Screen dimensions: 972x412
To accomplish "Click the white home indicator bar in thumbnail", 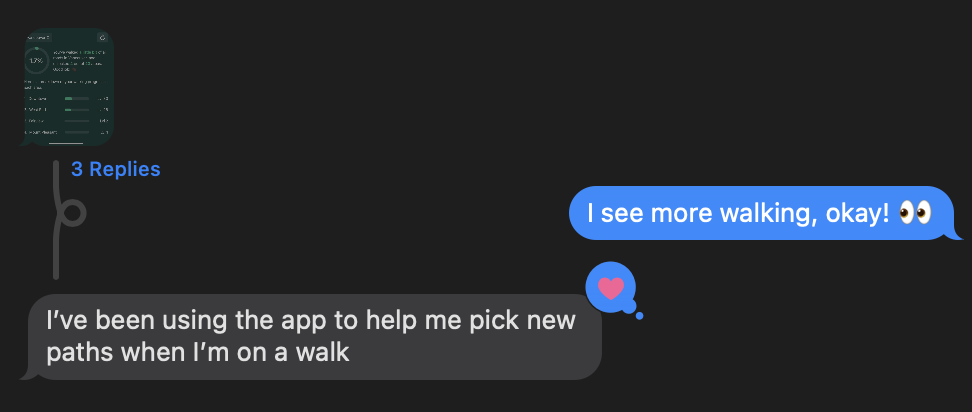I will pos(66,143).
